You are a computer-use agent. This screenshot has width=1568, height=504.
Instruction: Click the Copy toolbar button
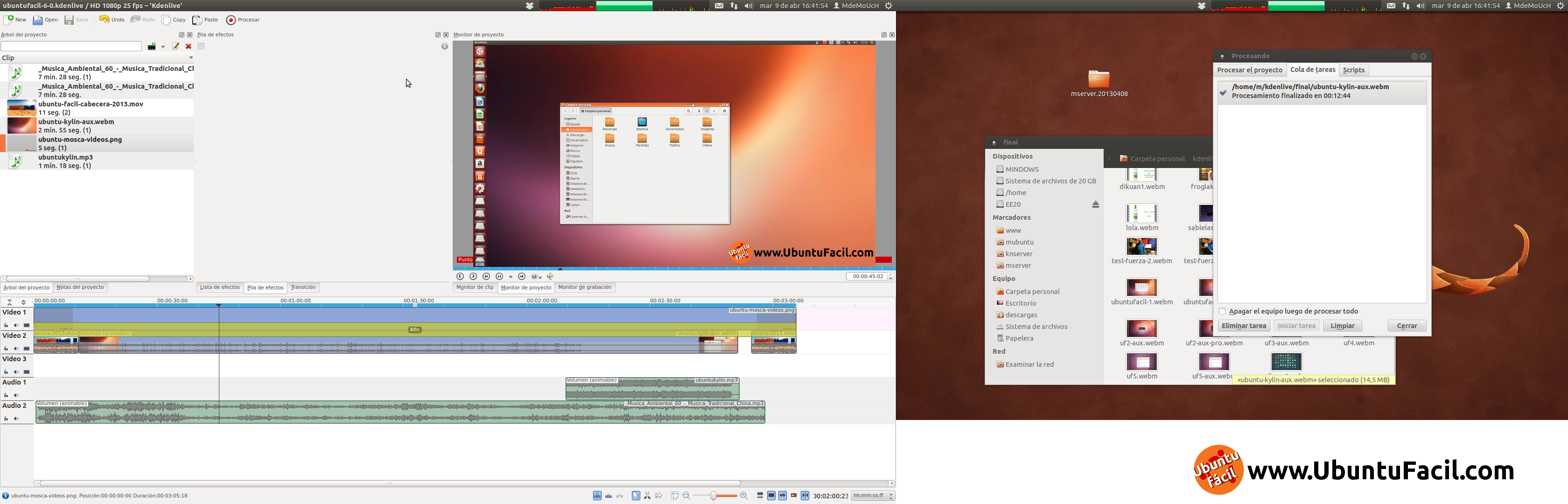coord(174,20)
